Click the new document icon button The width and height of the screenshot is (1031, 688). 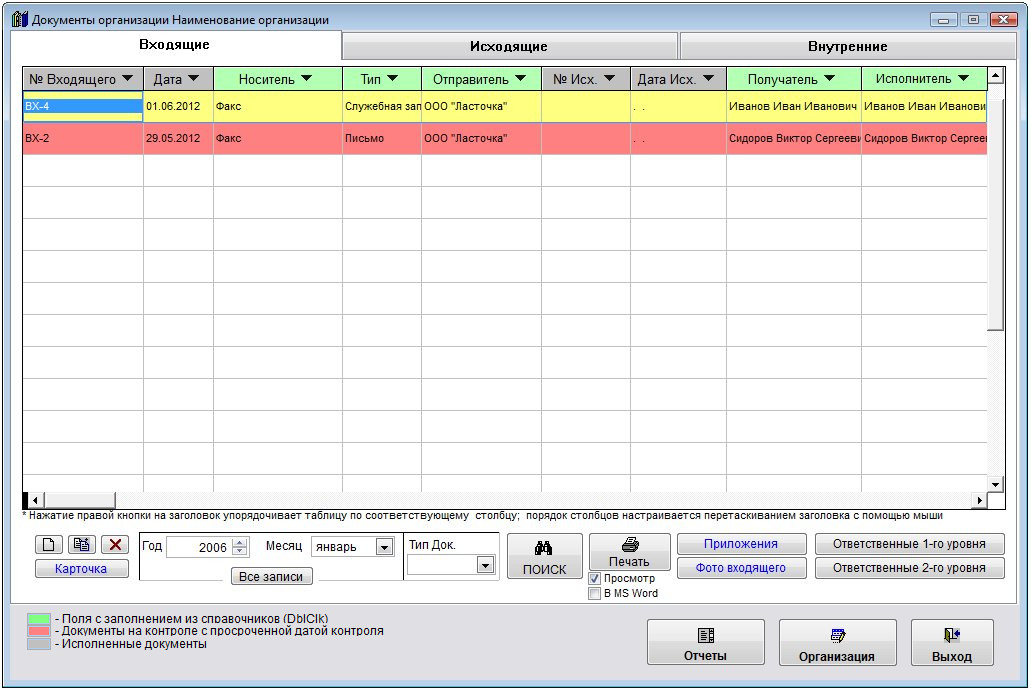(49, 545)
